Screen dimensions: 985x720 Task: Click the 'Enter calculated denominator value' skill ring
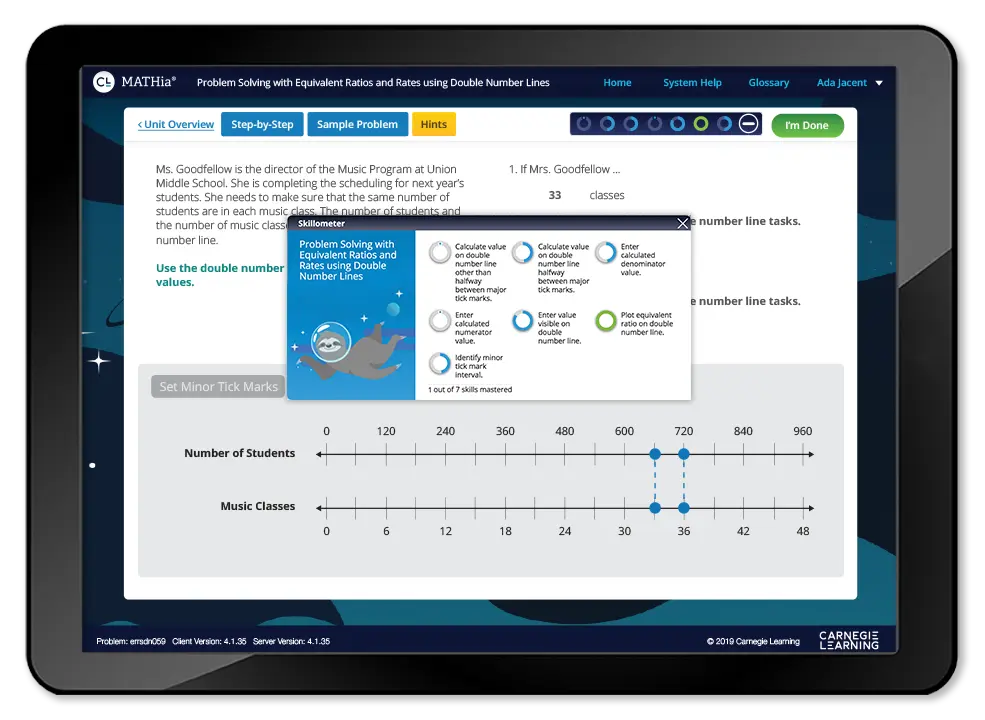pos(605,252)
